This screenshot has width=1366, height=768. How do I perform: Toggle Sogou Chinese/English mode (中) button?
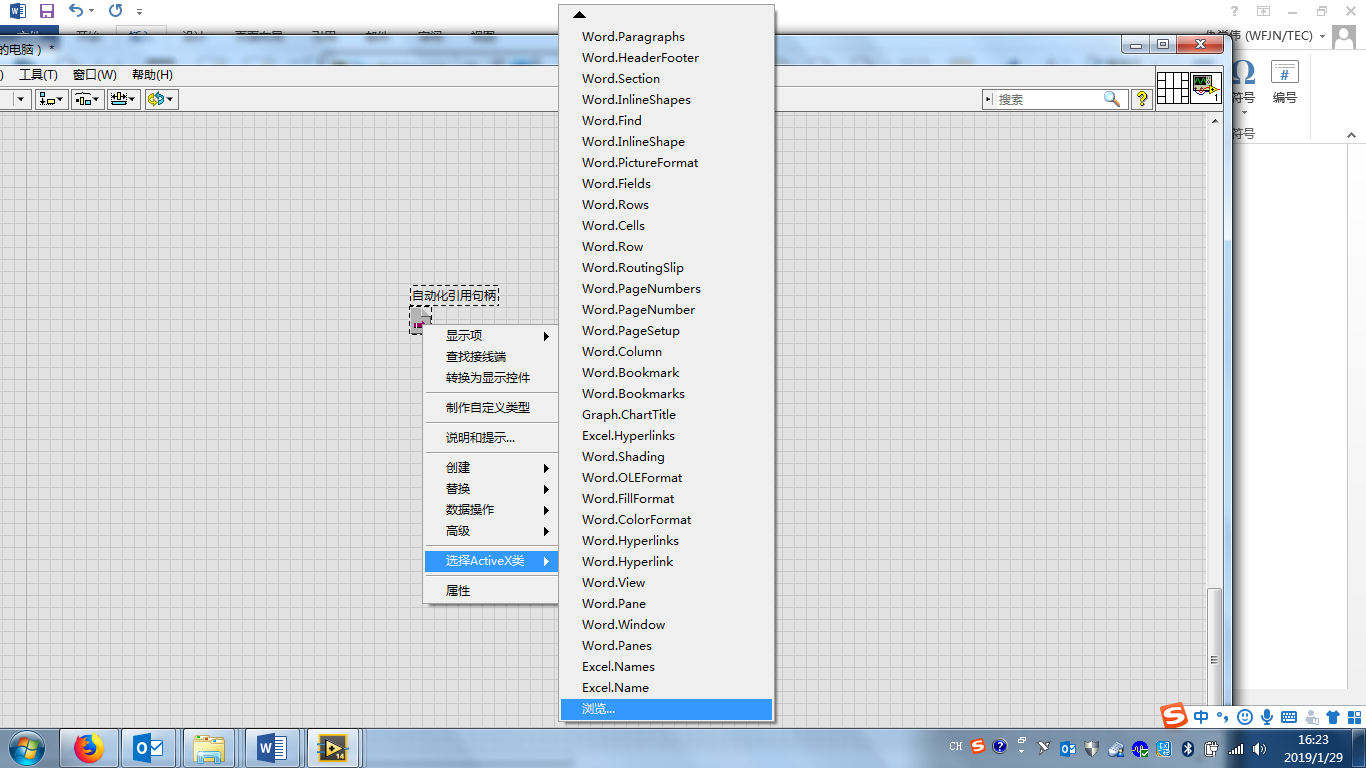click(1201, 717)
